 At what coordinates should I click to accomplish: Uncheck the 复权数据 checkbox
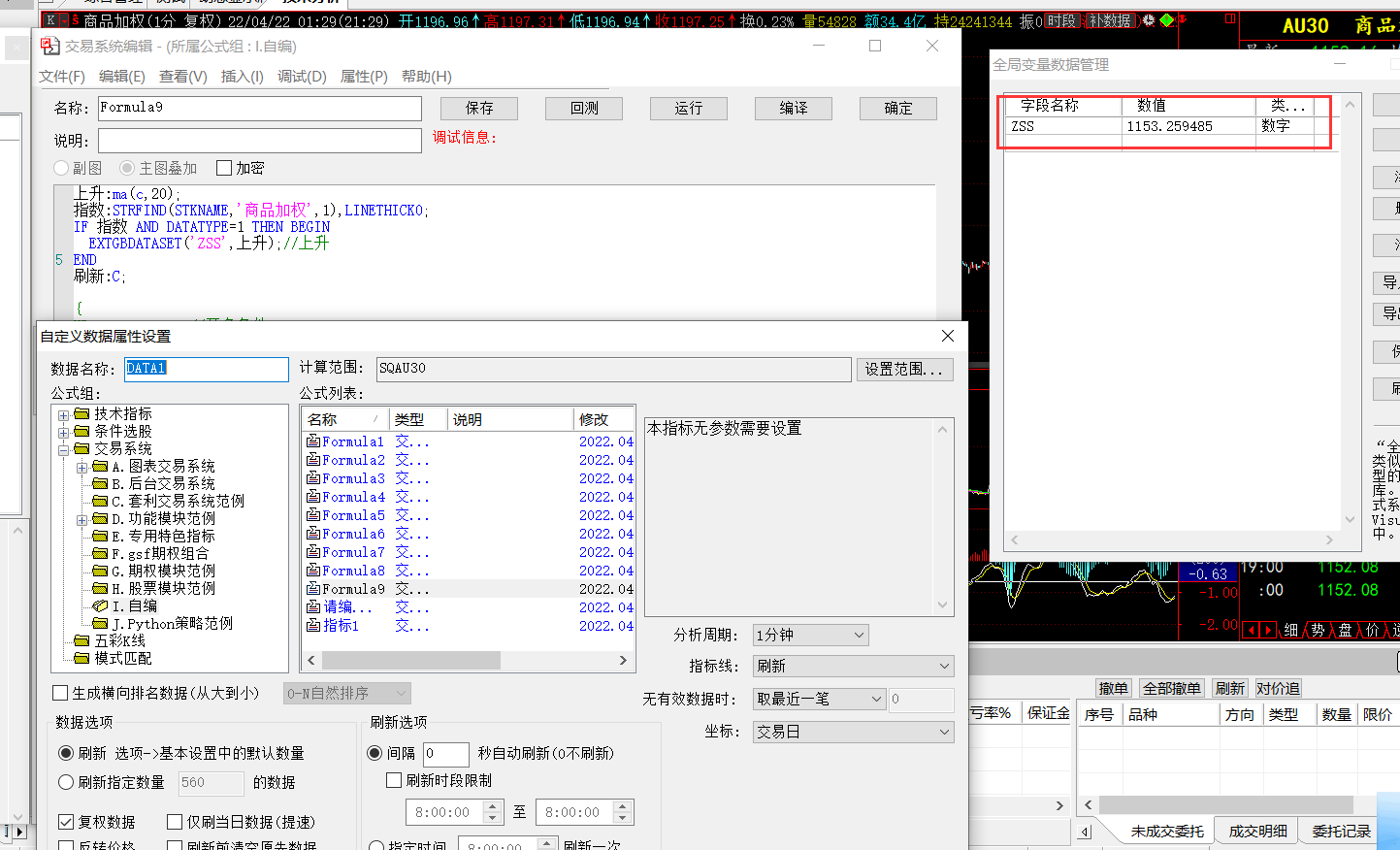tap(66, 822)
